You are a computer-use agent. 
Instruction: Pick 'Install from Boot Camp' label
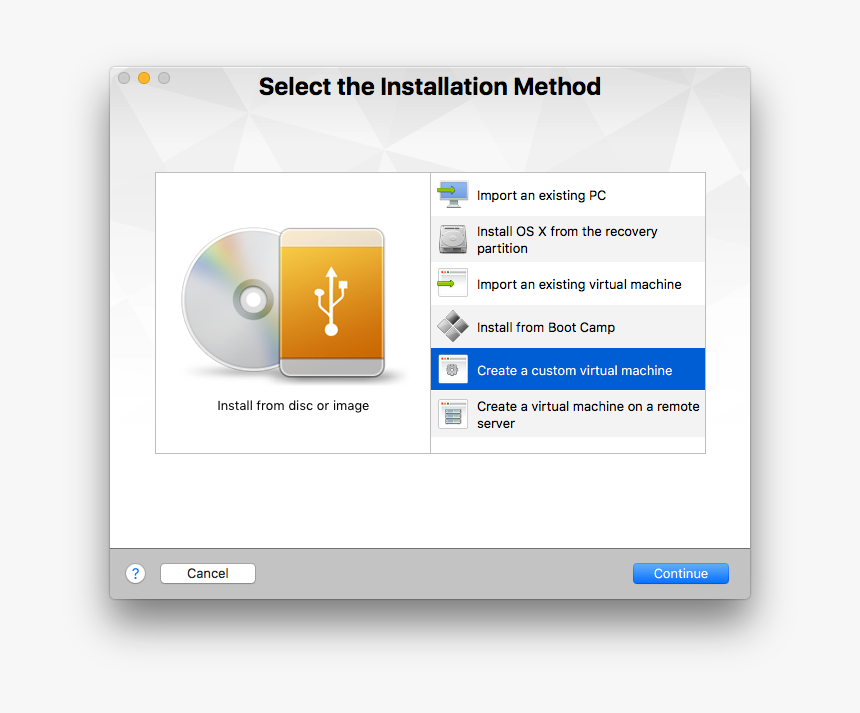point(546,327)
